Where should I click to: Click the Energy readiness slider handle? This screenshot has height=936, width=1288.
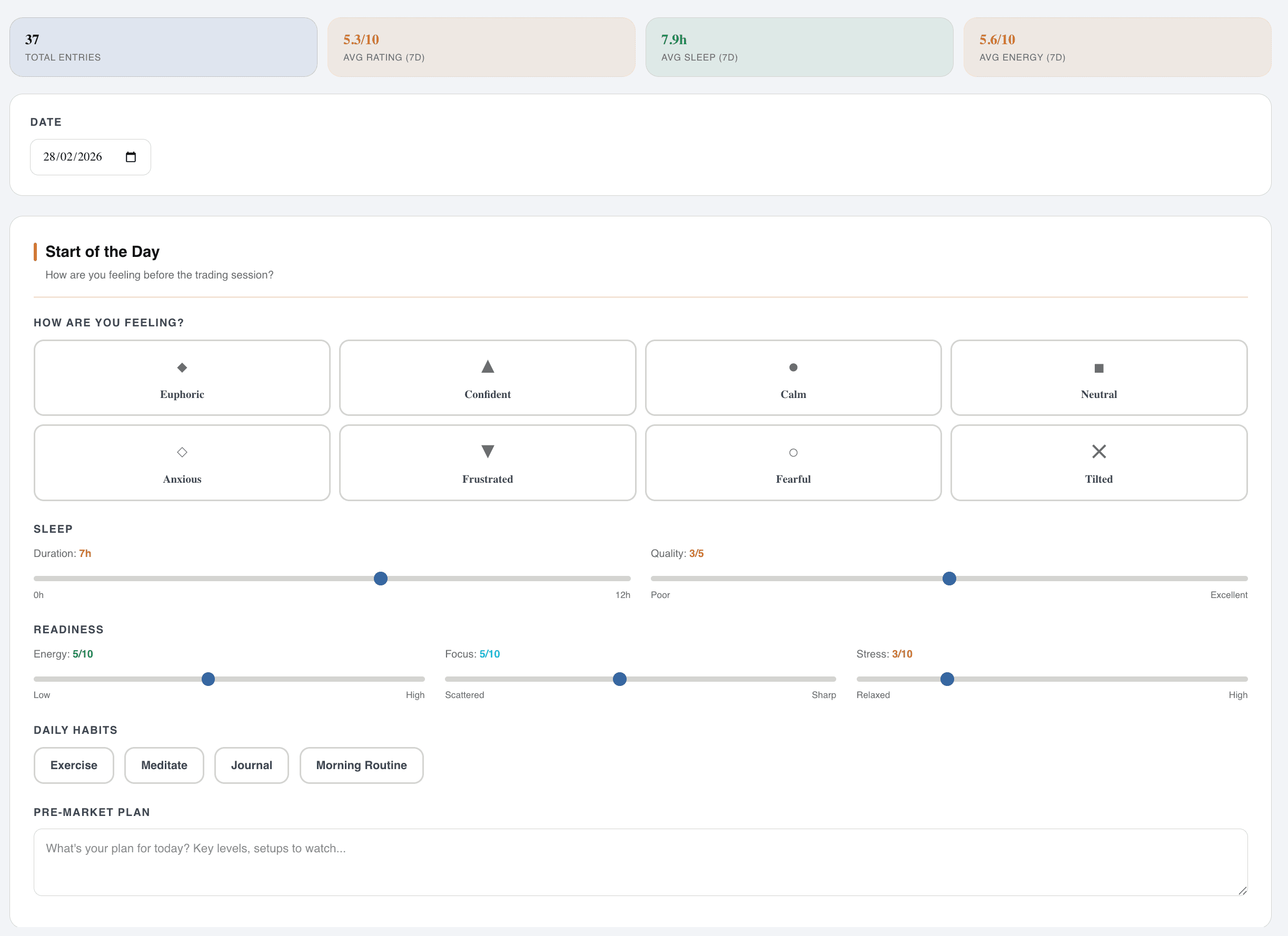coord(209,679)
